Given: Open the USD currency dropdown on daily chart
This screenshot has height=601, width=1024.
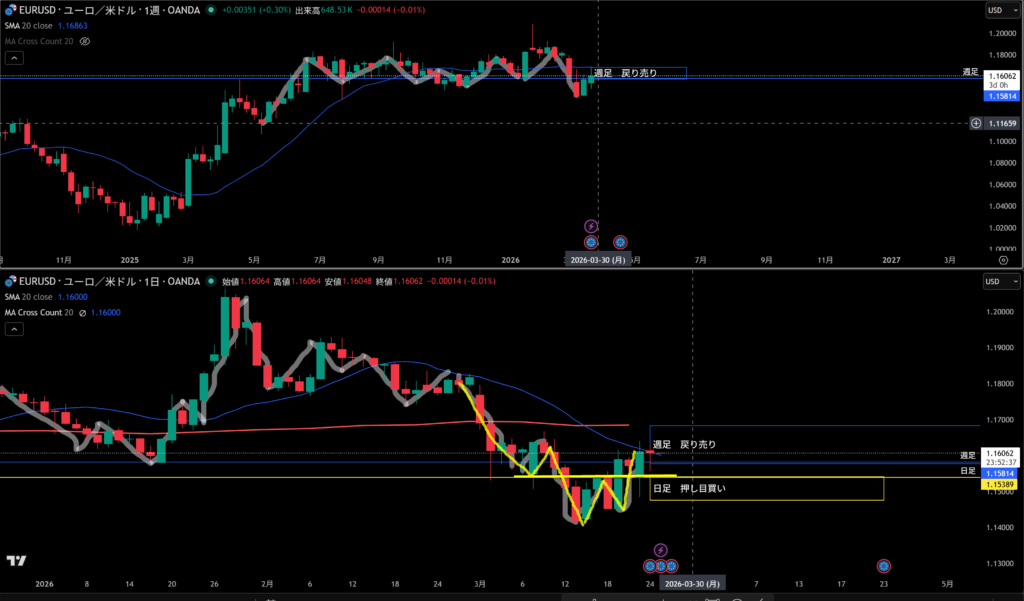Looking at the screenshot, I should [x=996, y=282].
